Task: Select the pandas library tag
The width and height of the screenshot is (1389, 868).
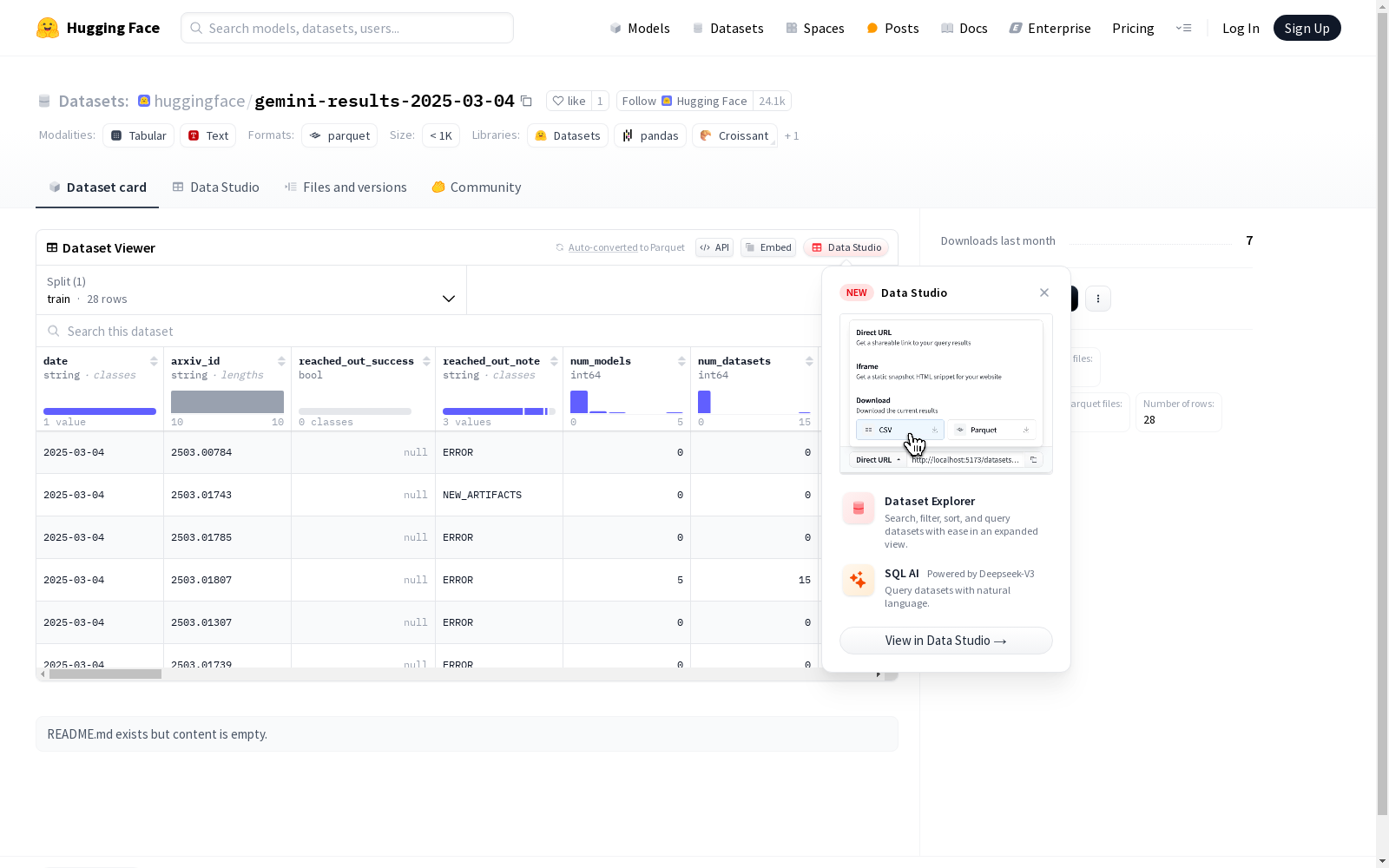Action: click(650, 135)
